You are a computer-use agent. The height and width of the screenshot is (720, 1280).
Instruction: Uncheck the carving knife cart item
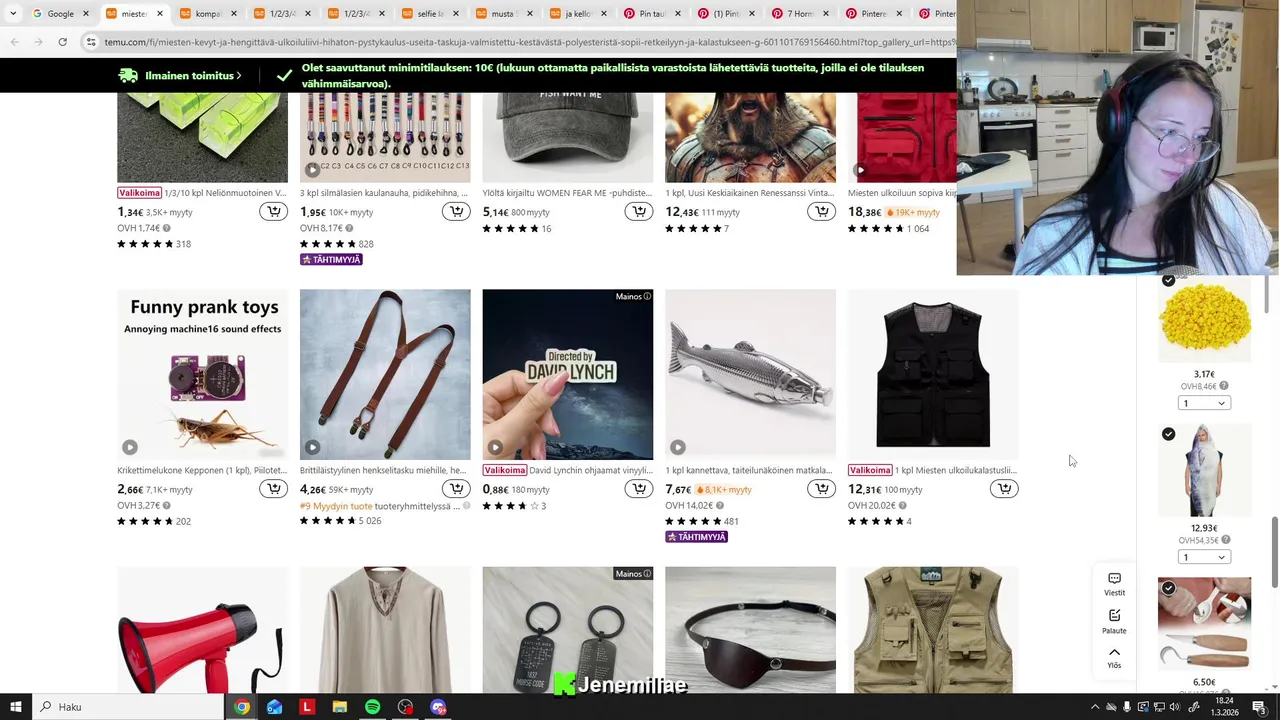pos(1168,588)
